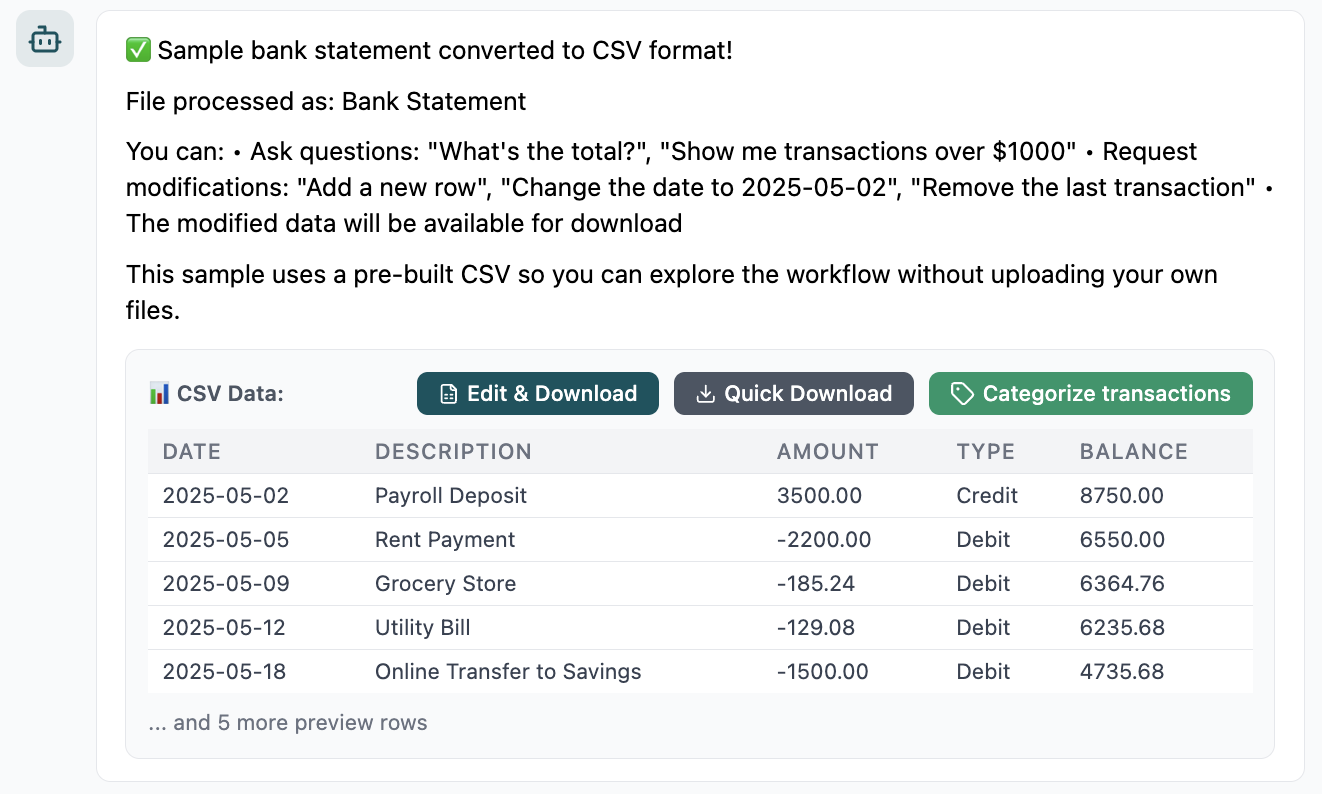Click the "and 5 more preview rows" text
The width and height of the screenshot is (1322, 794).
click(288, 723)
